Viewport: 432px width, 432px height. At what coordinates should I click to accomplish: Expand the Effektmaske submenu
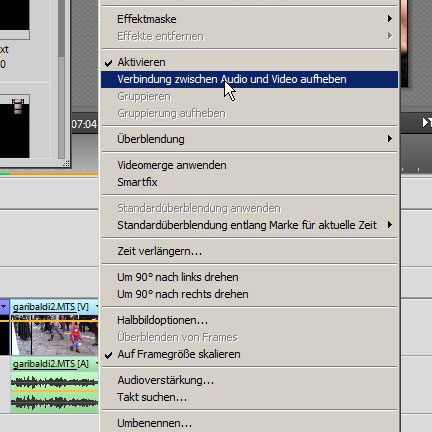pos(249,19)
